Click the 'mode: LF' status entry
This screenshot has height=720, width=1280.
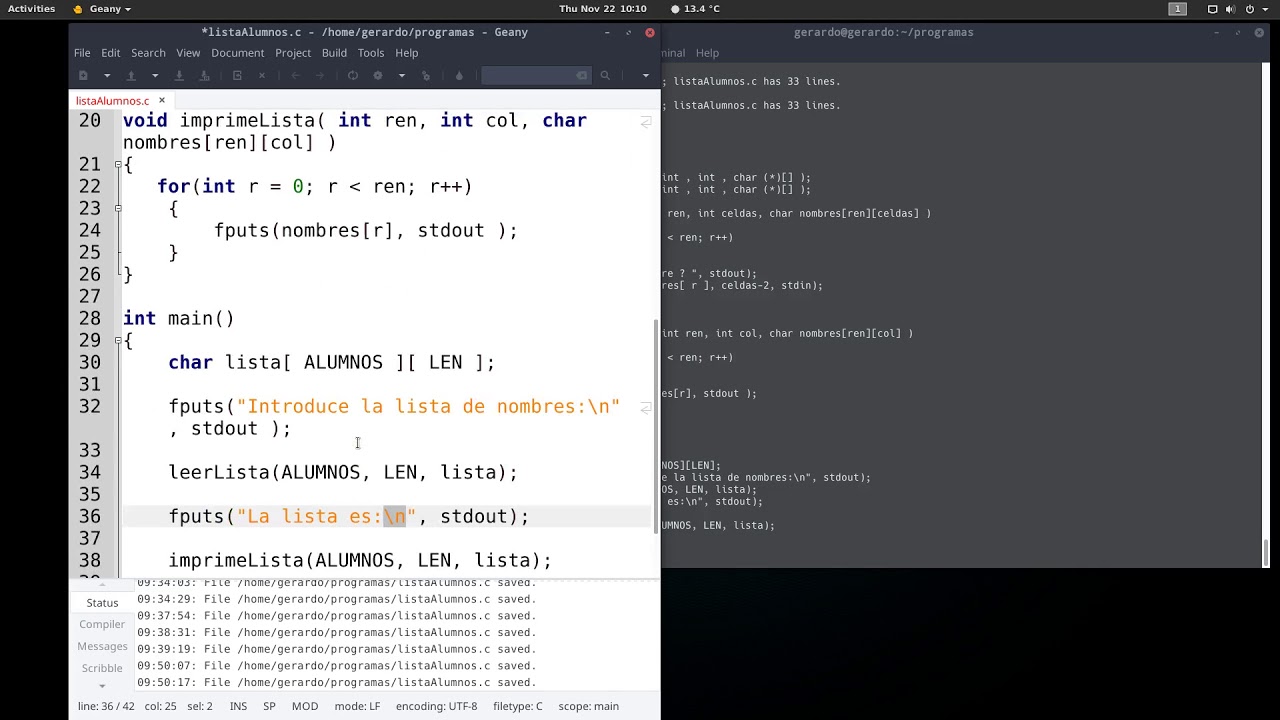(357, 706)
